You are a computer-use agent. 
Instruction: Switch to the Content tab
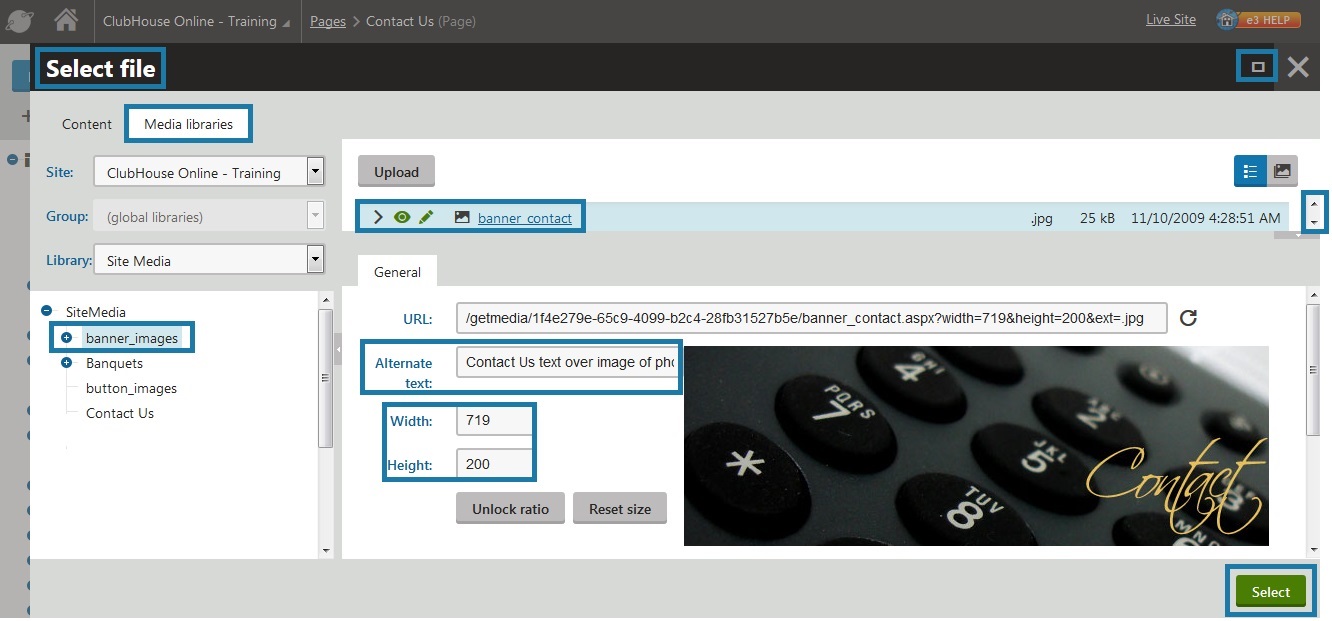pyautogui.click(x=87, y=124)
